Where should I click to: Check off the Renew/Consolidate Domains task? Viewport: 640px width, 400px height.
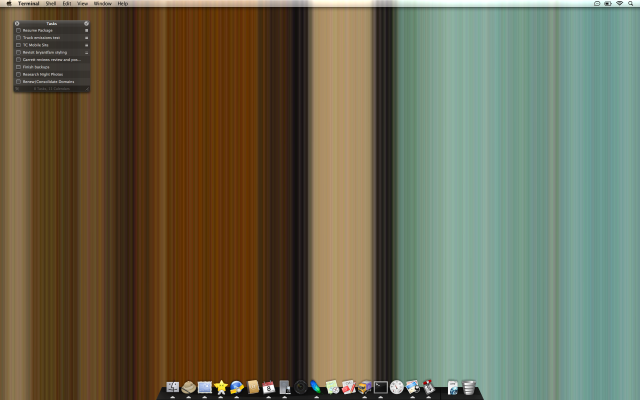pyautogui.click(x=18, y=82)
